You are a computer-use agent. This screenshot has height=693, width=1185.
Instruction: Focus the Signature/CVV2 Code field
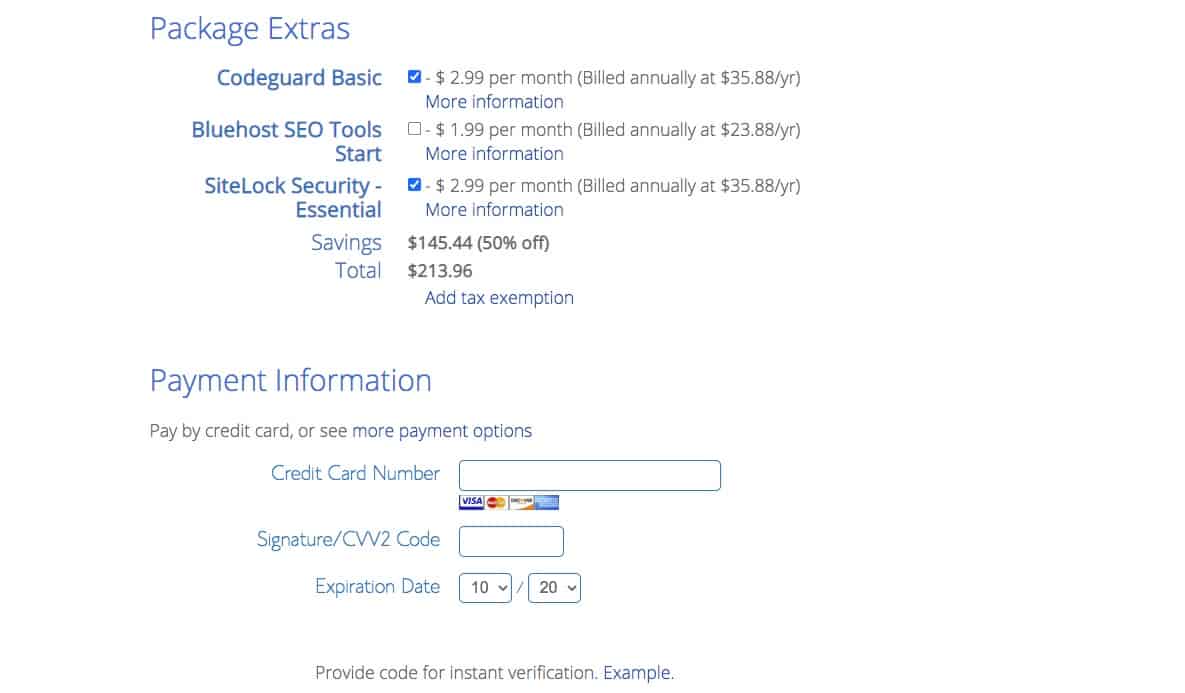511,541
